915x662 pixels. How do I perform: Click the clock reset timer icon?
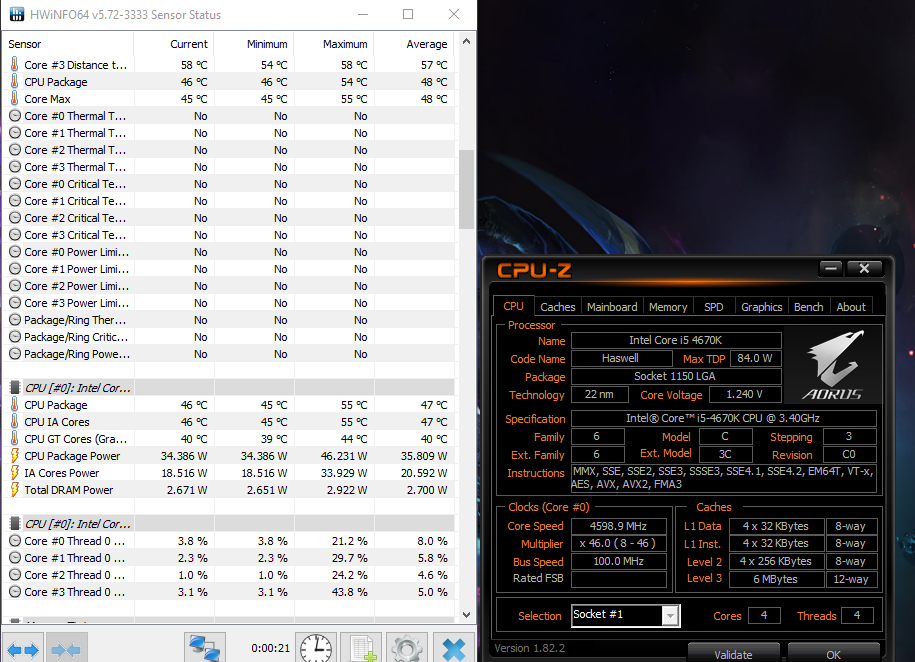tap(316, 649)
